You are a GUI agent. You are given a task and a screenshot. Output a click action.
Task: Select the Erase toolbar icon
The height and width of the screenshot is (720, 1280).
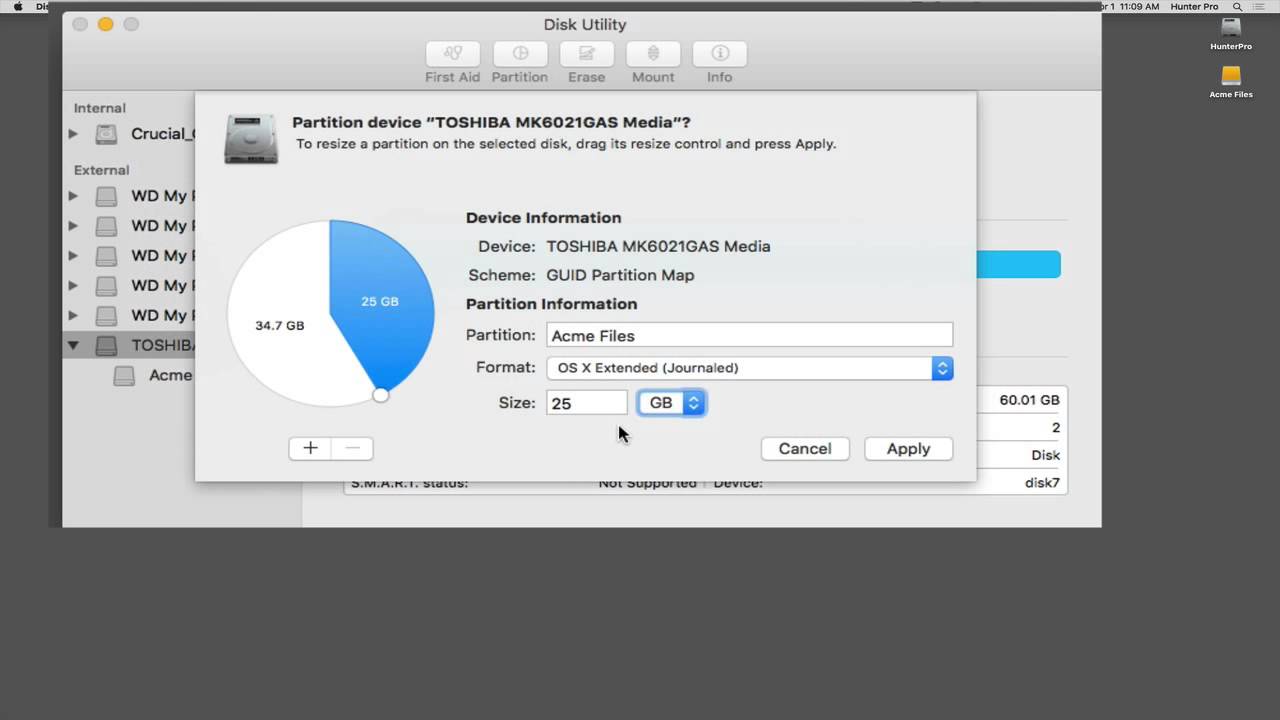coord(586,54)
